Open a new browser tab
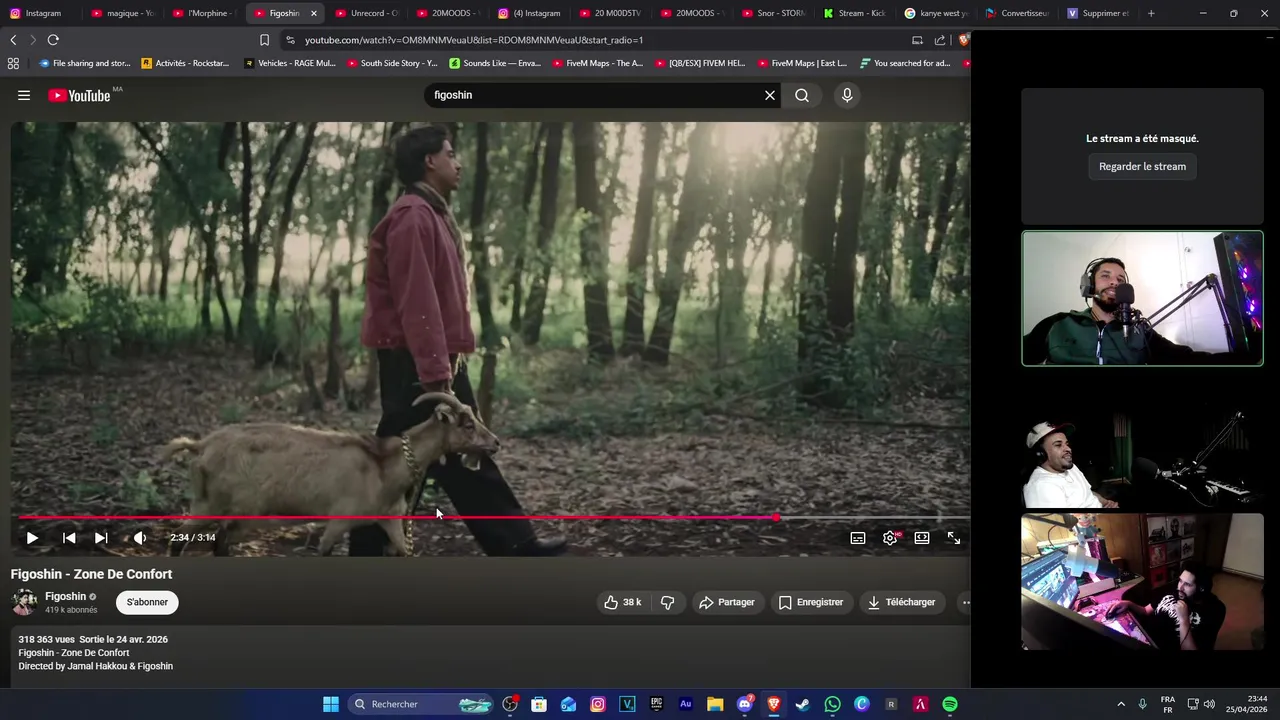This screenshot has width=1280, height=720. click(1151, 13)
